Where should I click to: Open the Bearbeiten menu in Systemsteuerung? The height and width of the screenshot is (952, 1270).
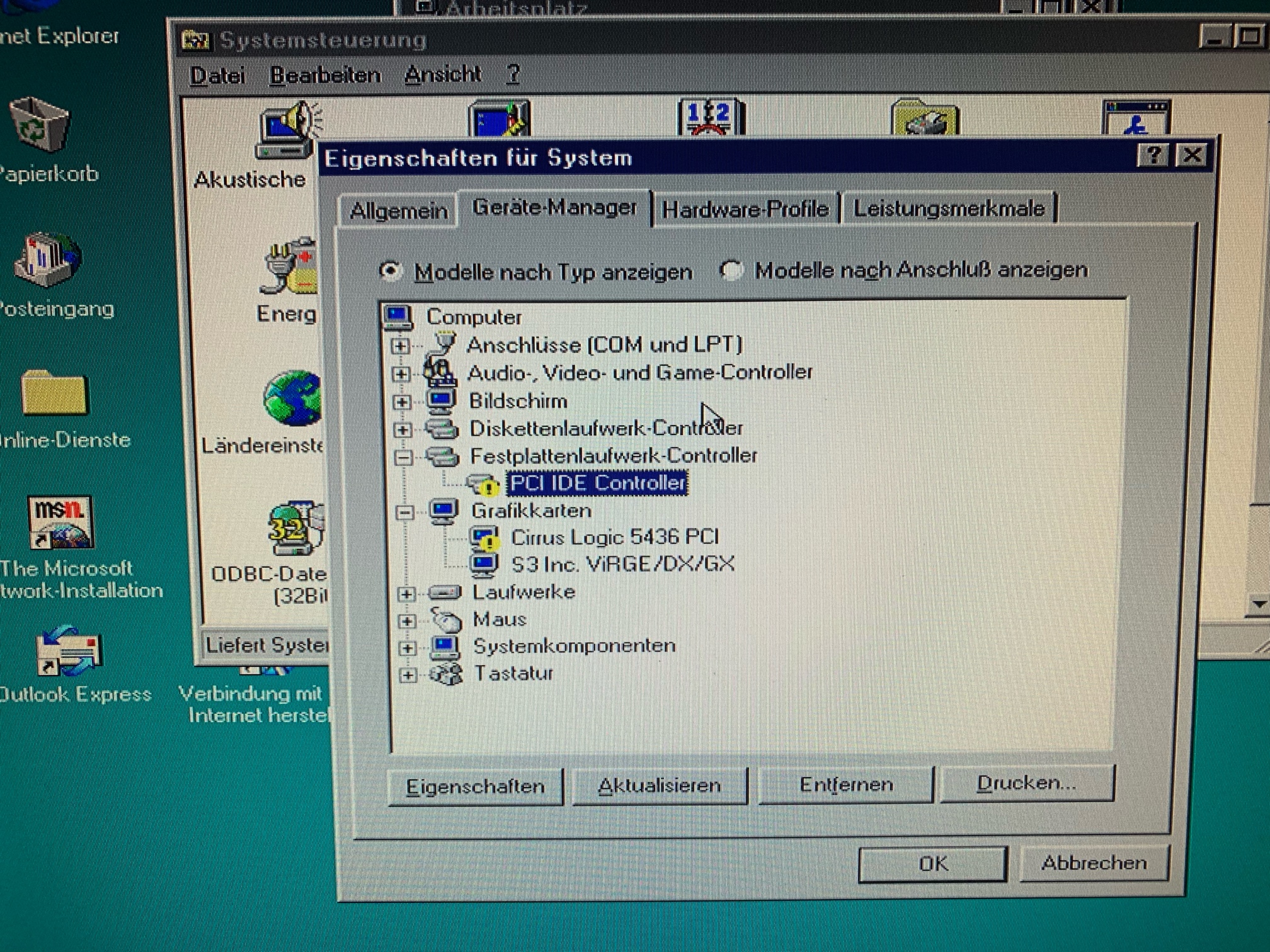click(325, 76)
